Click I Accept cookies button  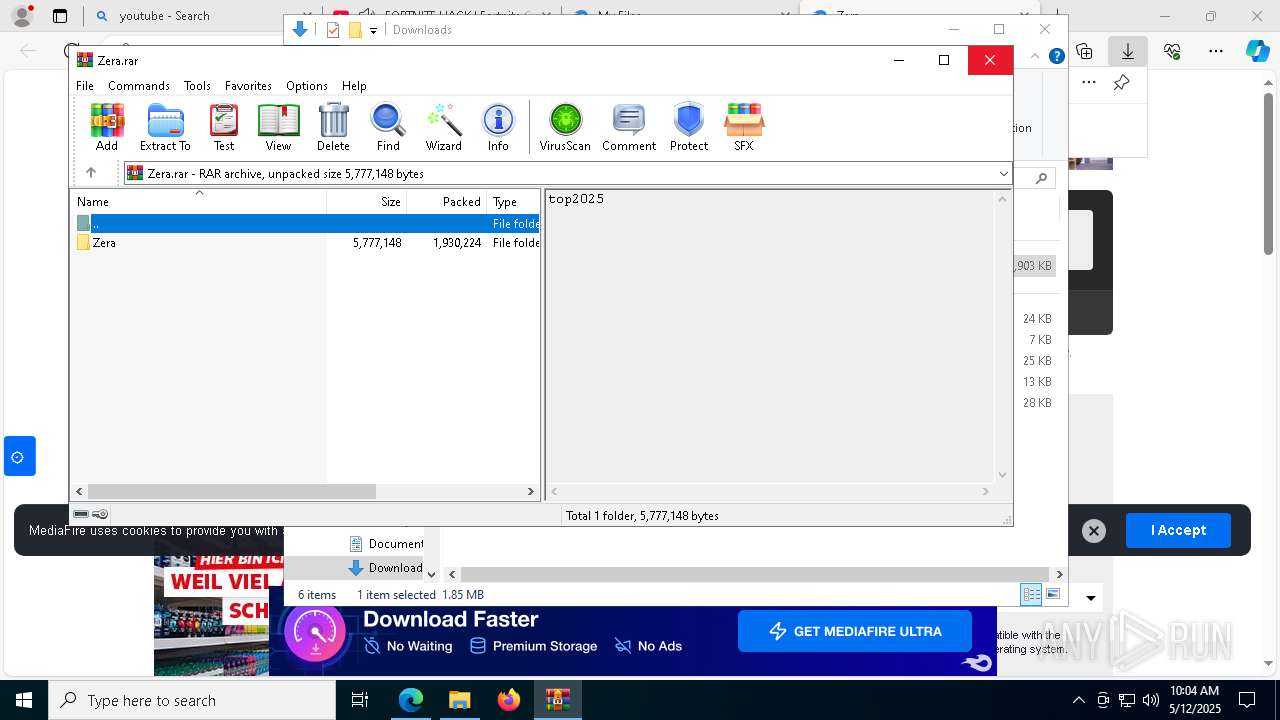(1178, 530)
